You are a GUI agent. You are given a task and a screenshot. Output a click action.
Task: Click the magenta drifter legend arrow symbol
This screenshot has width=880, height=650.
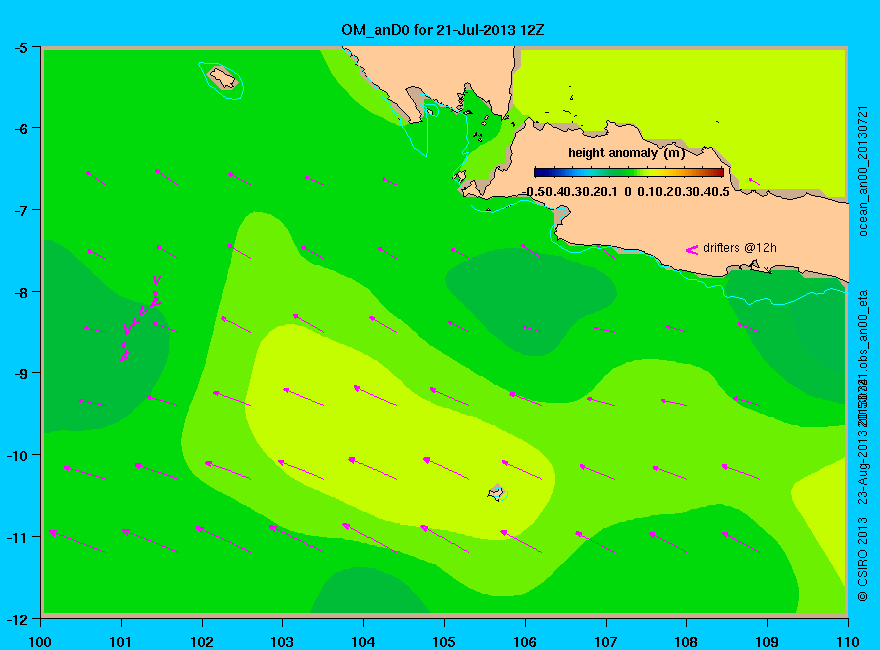692,250
